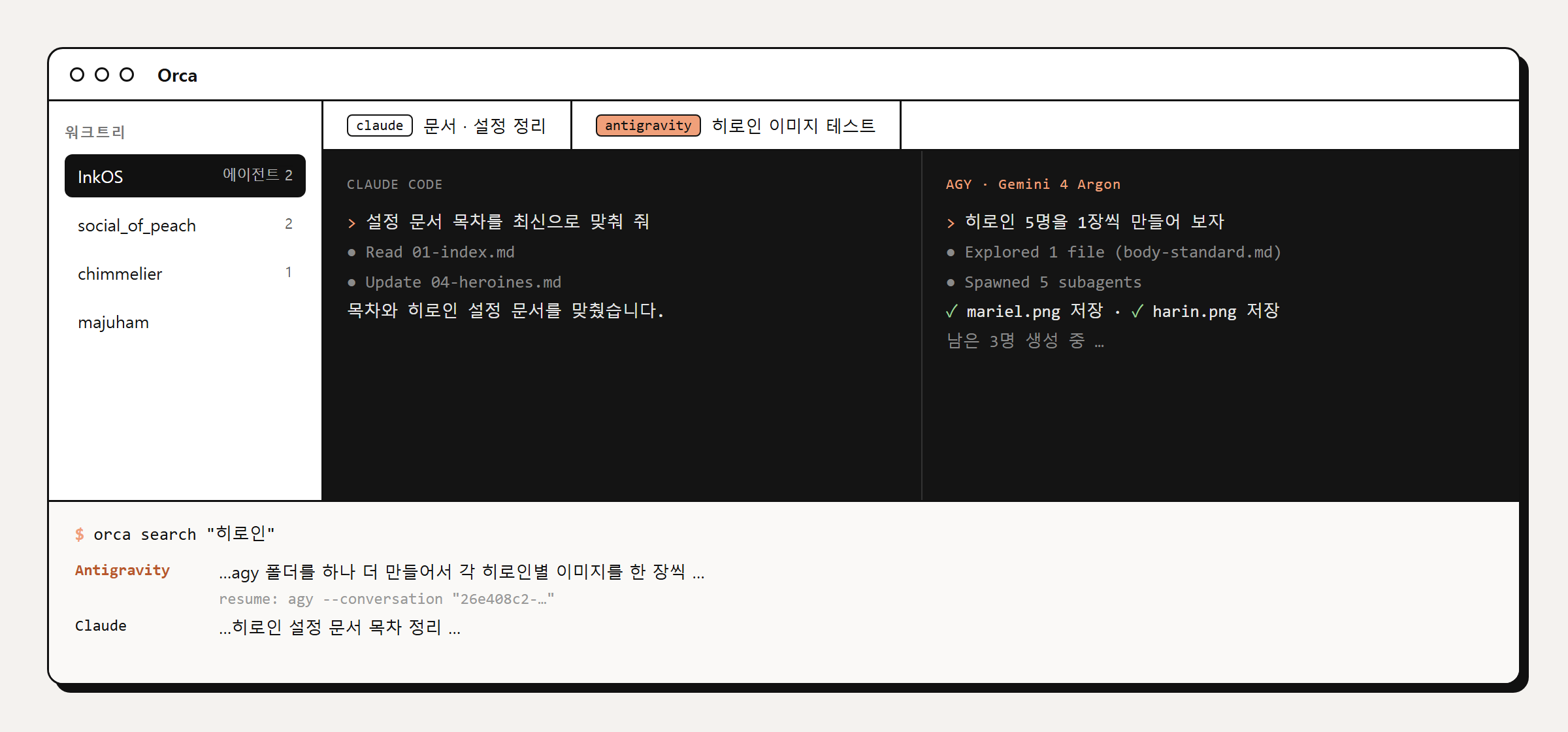Open the Antigravity search result label
Screen dimensions: 1568x732
click(122, 570)
